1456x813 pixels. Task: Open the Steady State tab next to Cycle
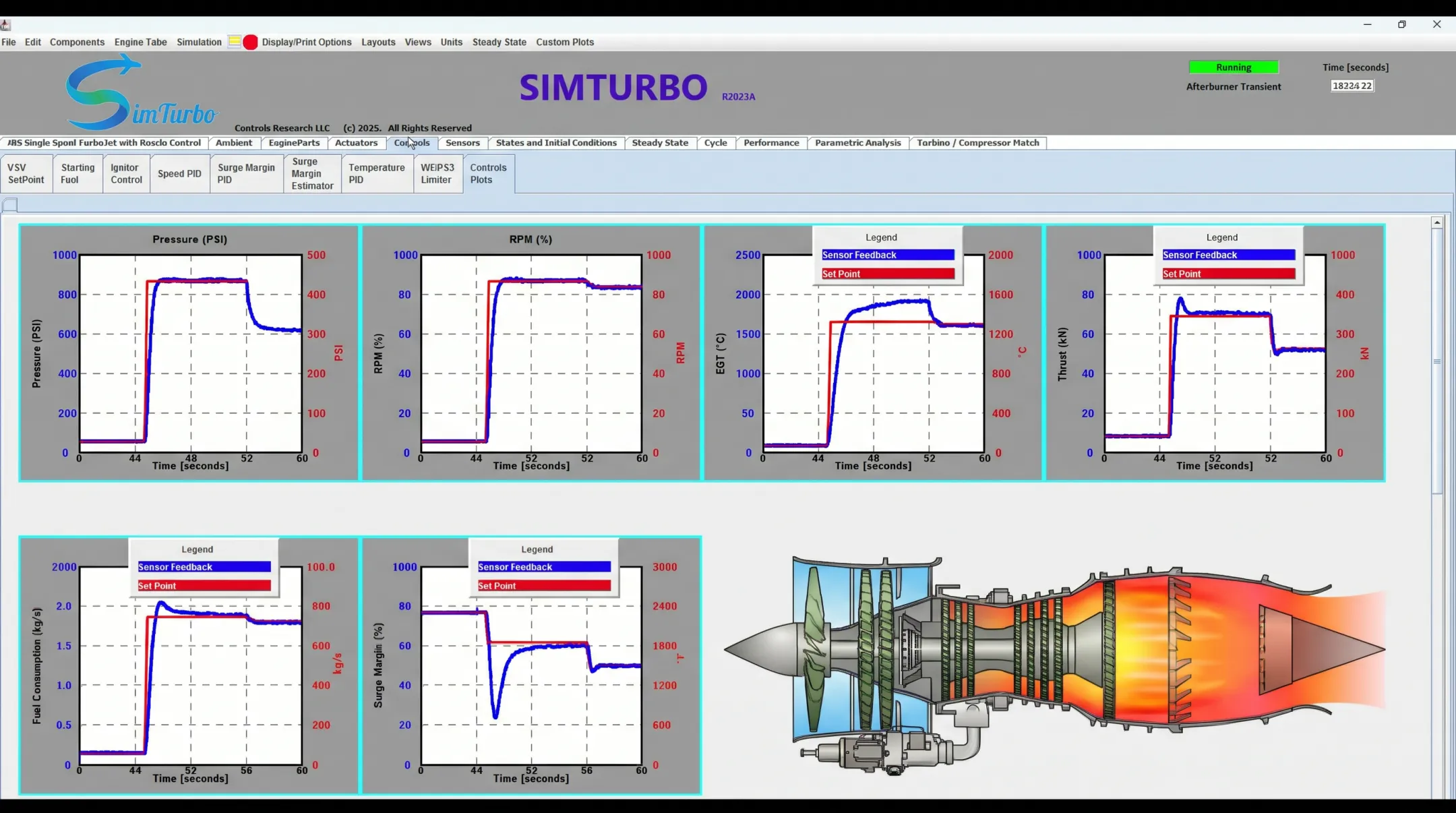click(x=660, y=143)
